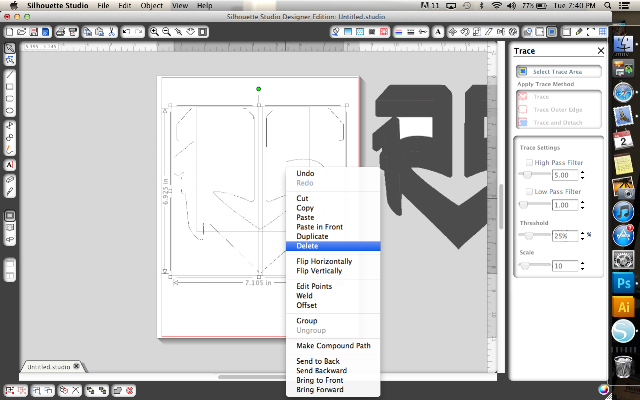Open iTunes from the Dock
This screenshot has width=640, height=400.
tap(623, 212)
